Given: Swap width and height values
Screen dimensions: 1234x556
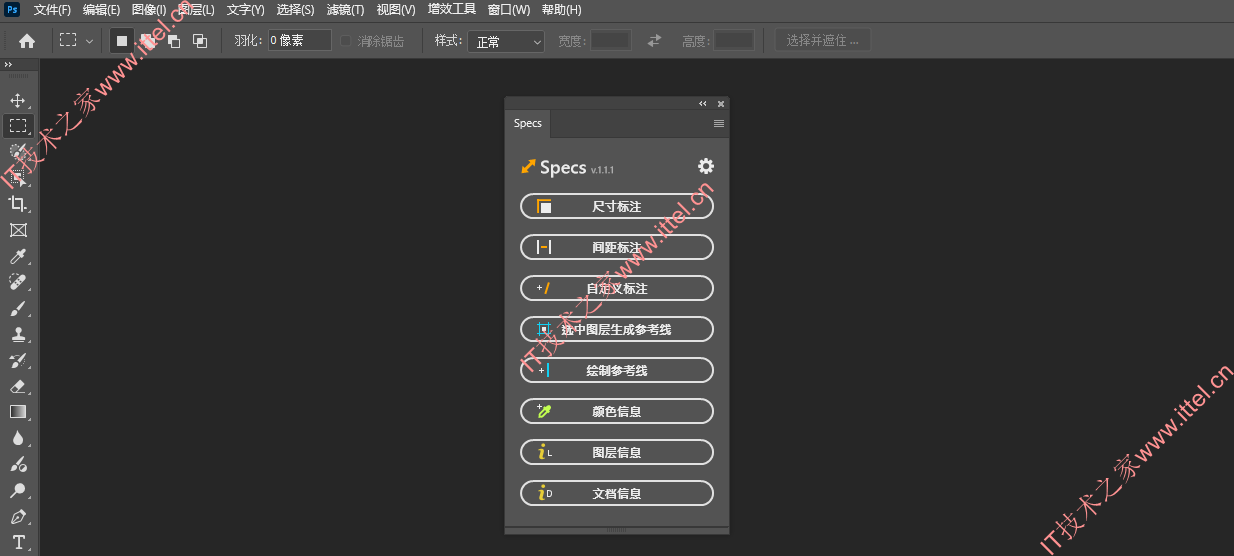Looking at the screenshot, I should point(655,41).
